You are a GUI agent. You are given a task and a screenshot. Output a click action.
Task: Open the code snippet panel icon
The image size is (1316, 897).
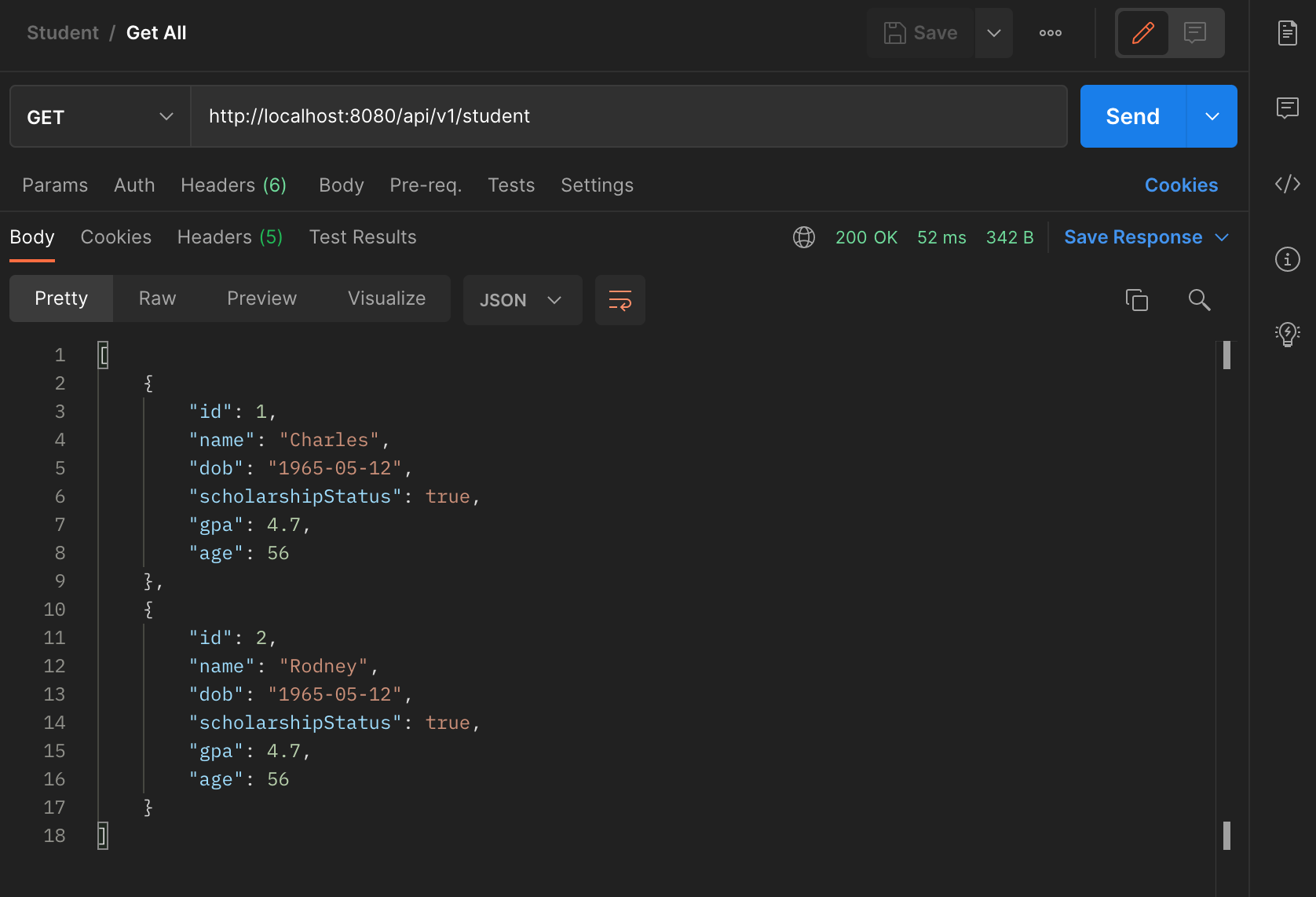pyautogui.click(x=1287, y=184)
